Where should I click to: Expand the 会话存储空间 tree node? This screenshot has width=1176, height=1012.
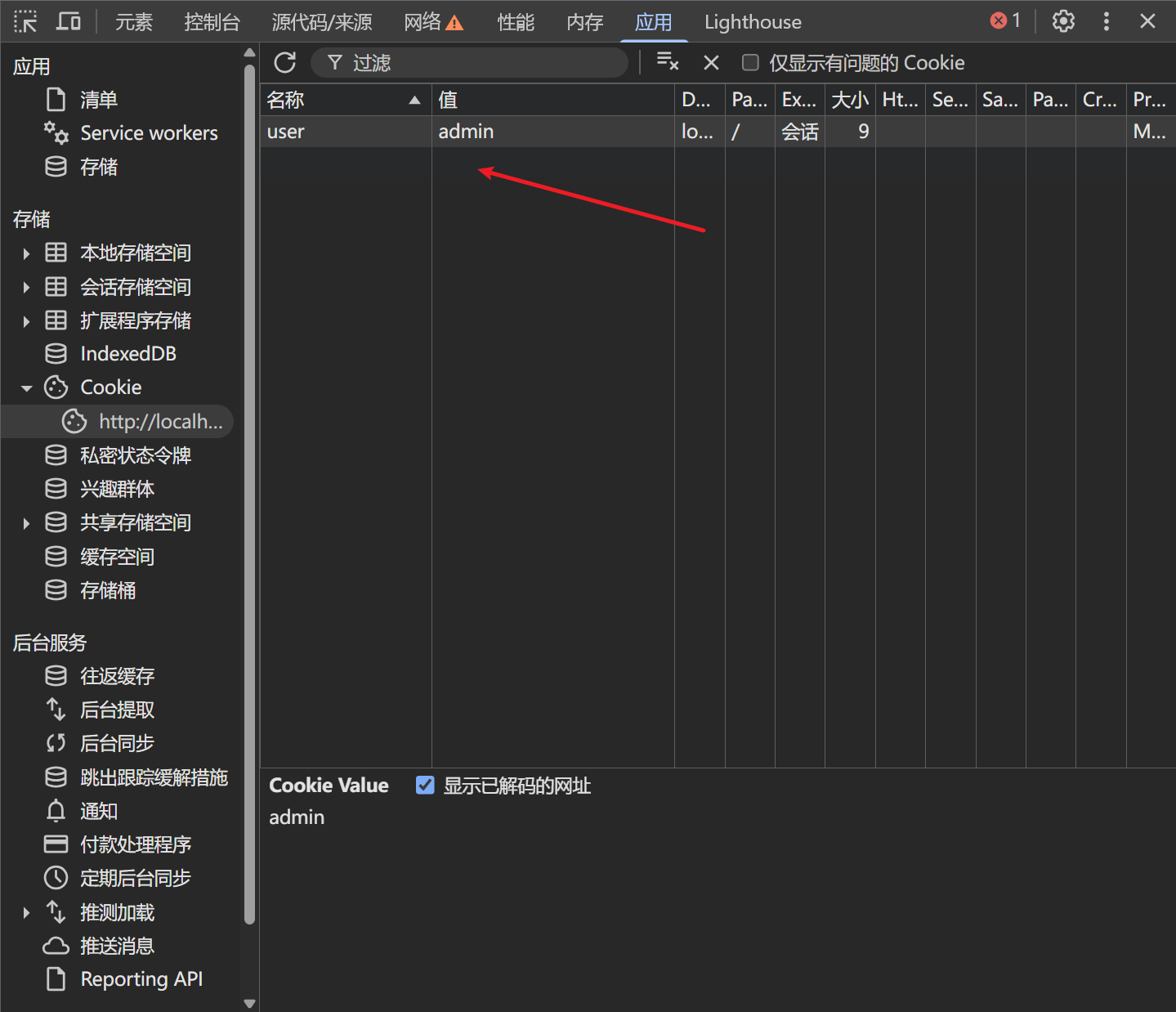coord(26,288)
